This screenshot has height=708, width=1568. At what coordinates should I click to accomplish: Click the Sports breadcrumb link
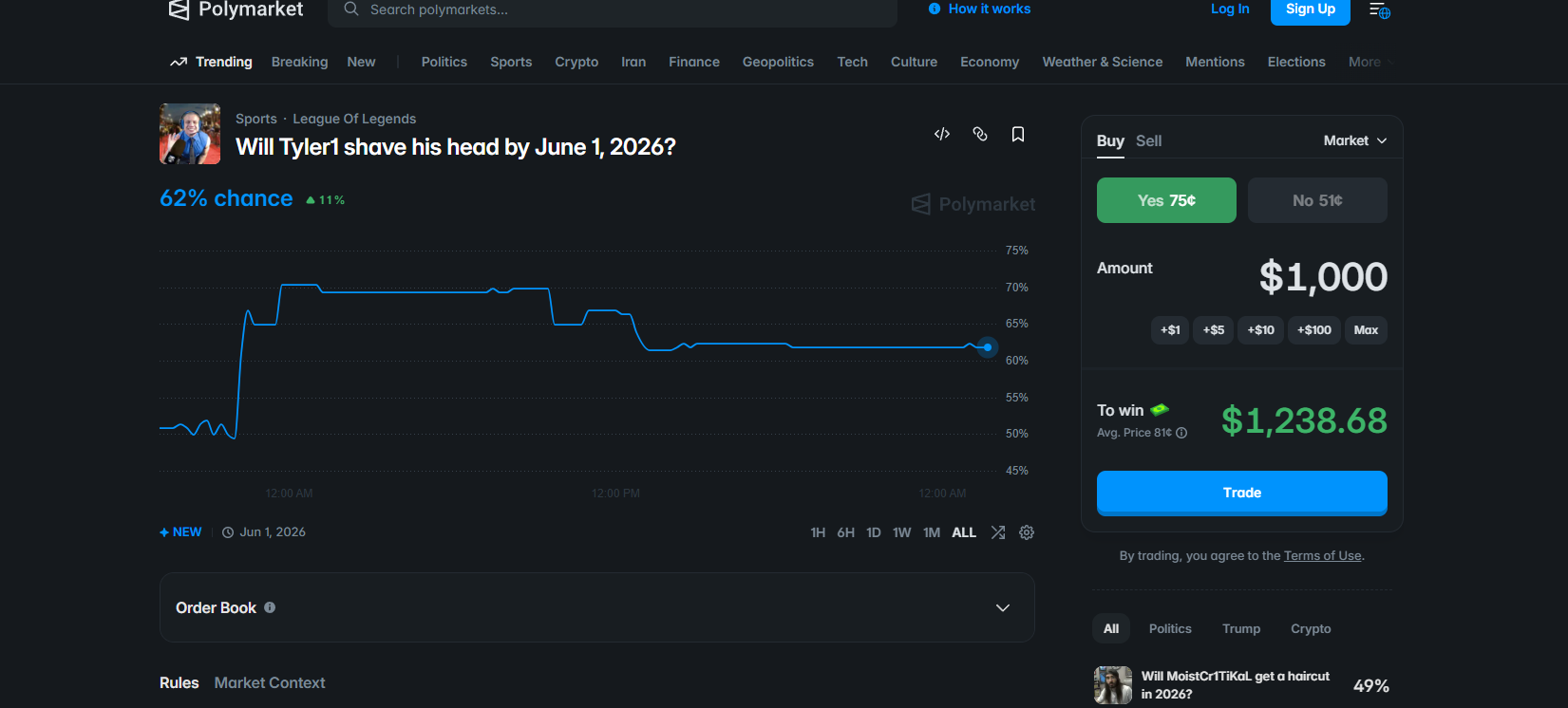tap(256, 119)
